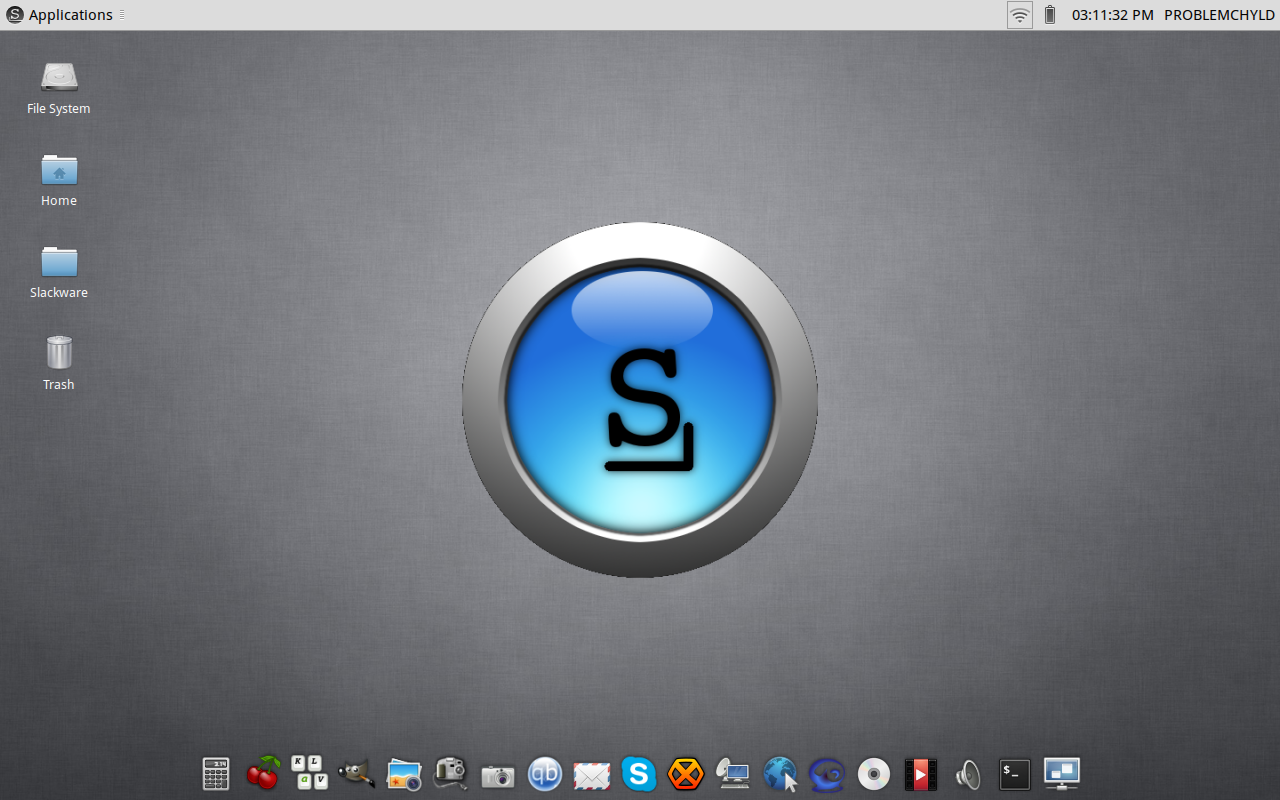Viewport: 1280px width, 800px height.
Task: Click the clock in the top panel
Action: point(1112,15)
